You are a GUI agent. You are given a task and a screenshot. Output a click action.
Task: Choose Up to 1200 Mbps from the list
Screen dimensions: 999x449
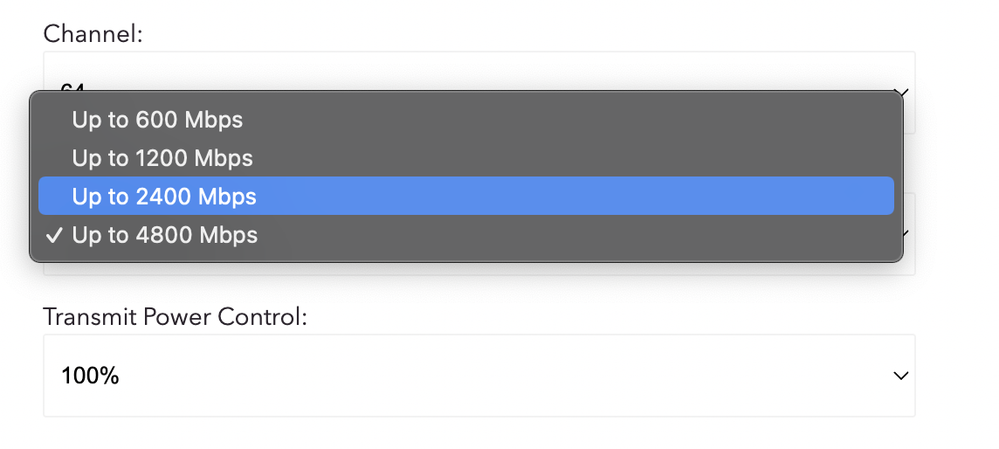click(x=162, y=158)
